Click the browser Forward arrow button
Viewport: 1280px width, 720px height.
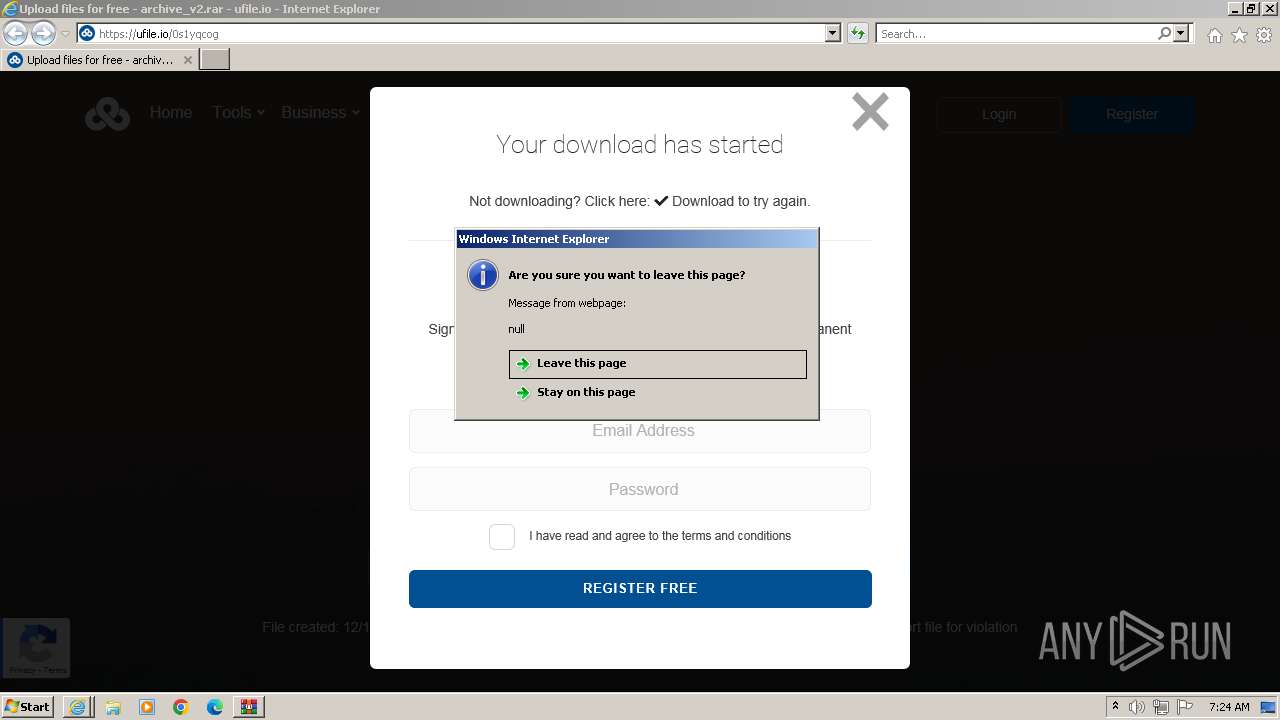(x=43, y=33)
